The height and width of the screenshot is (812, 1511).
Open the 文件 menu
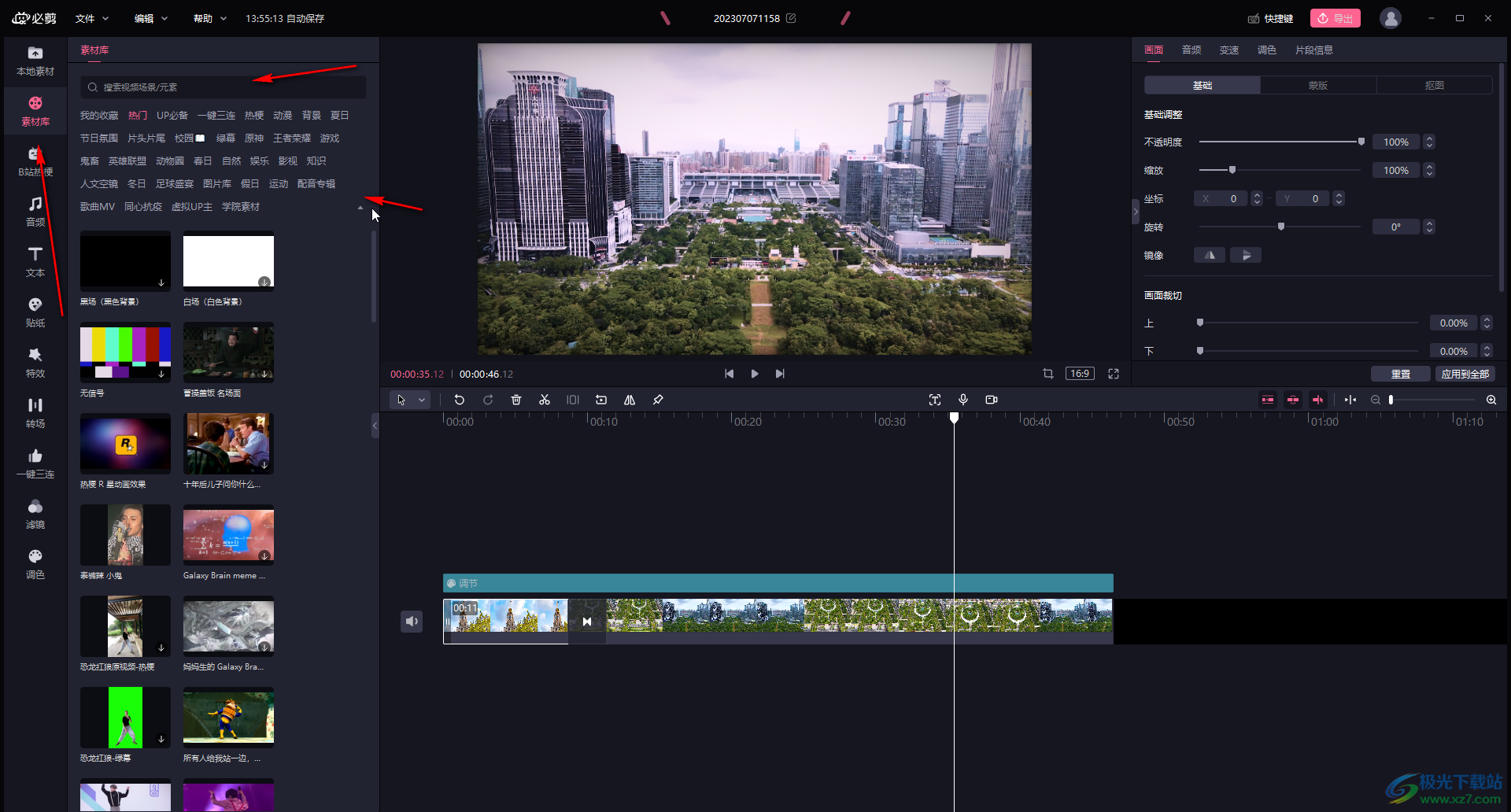91,18
